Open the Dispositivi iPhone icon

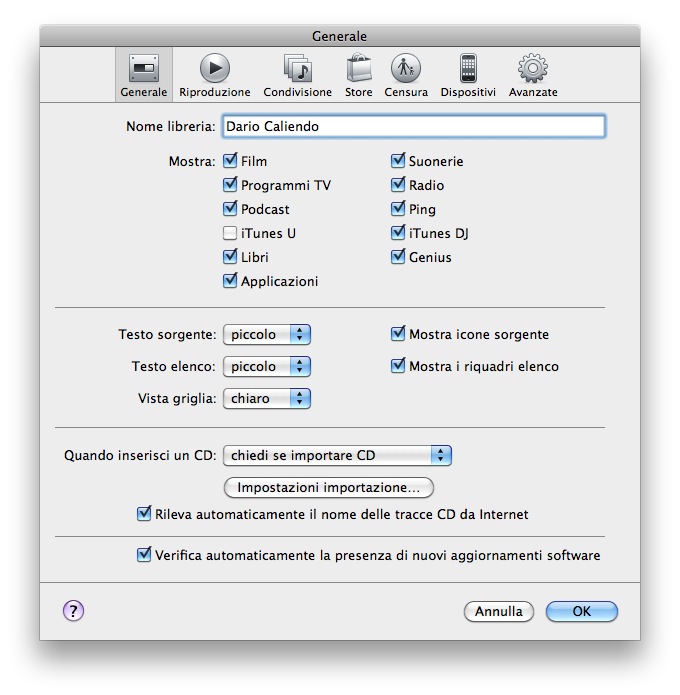pos(467,69)
